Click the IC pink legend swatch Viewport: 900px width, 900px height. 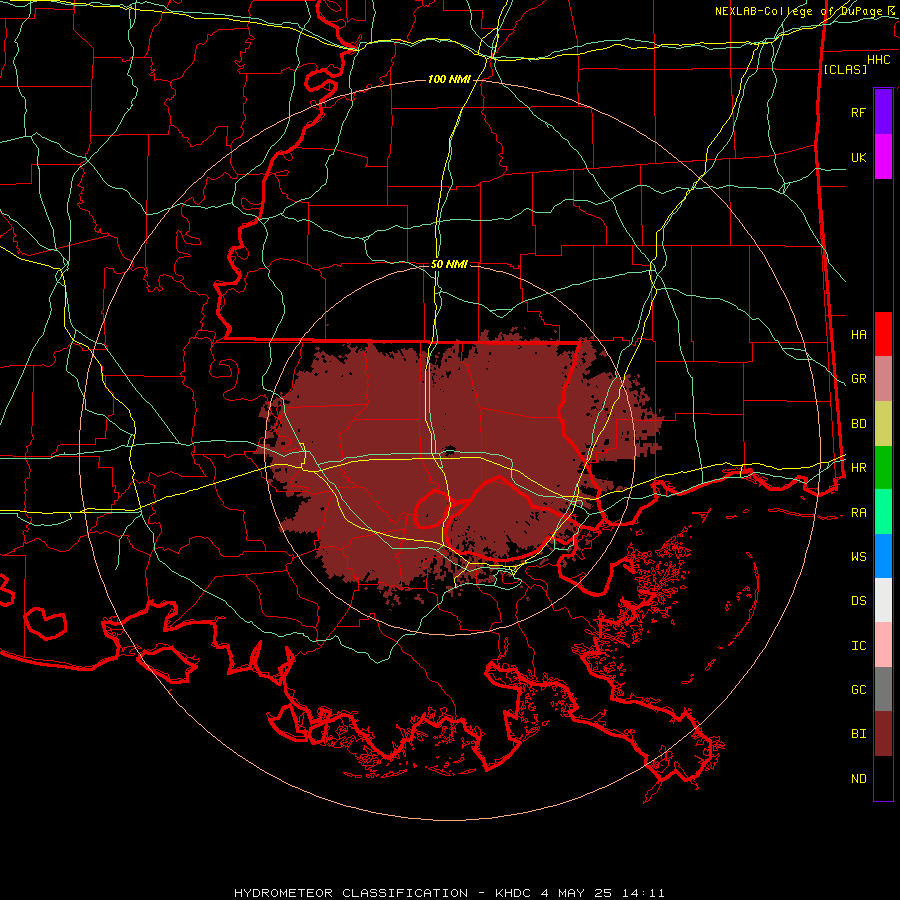[x=883, y=645]
